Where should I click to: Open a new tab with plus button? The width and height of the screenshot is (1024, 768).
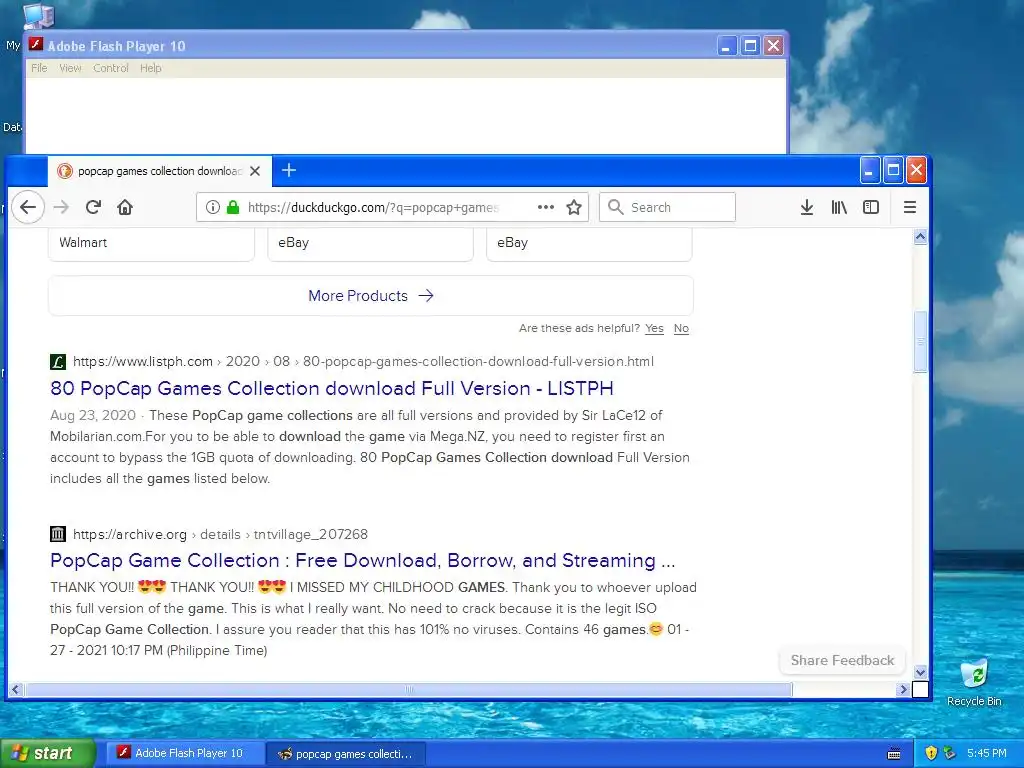[289, 170]
